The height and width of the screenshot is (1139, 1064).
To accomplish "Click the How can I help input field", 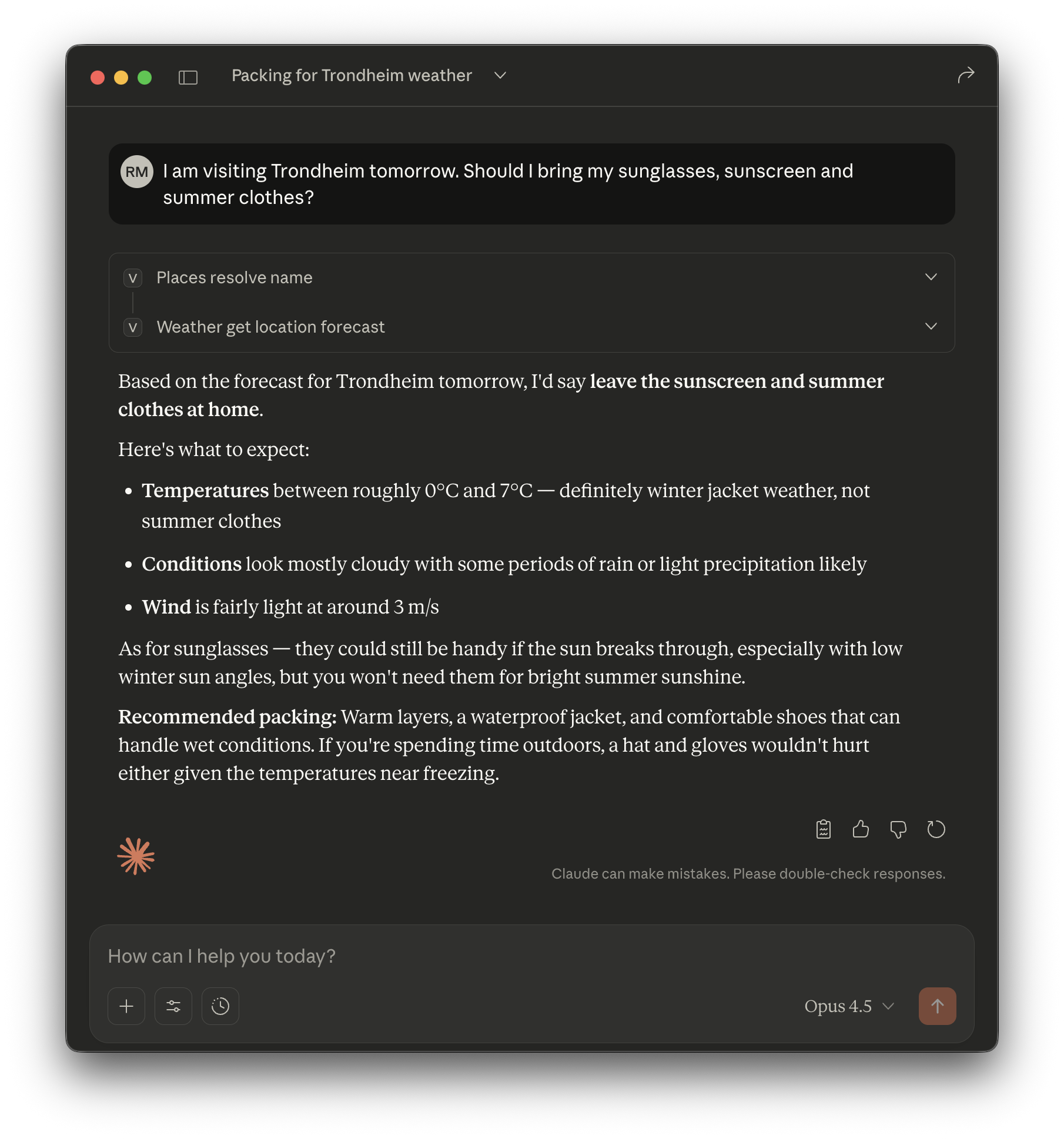I will click(x=531, y=956).
